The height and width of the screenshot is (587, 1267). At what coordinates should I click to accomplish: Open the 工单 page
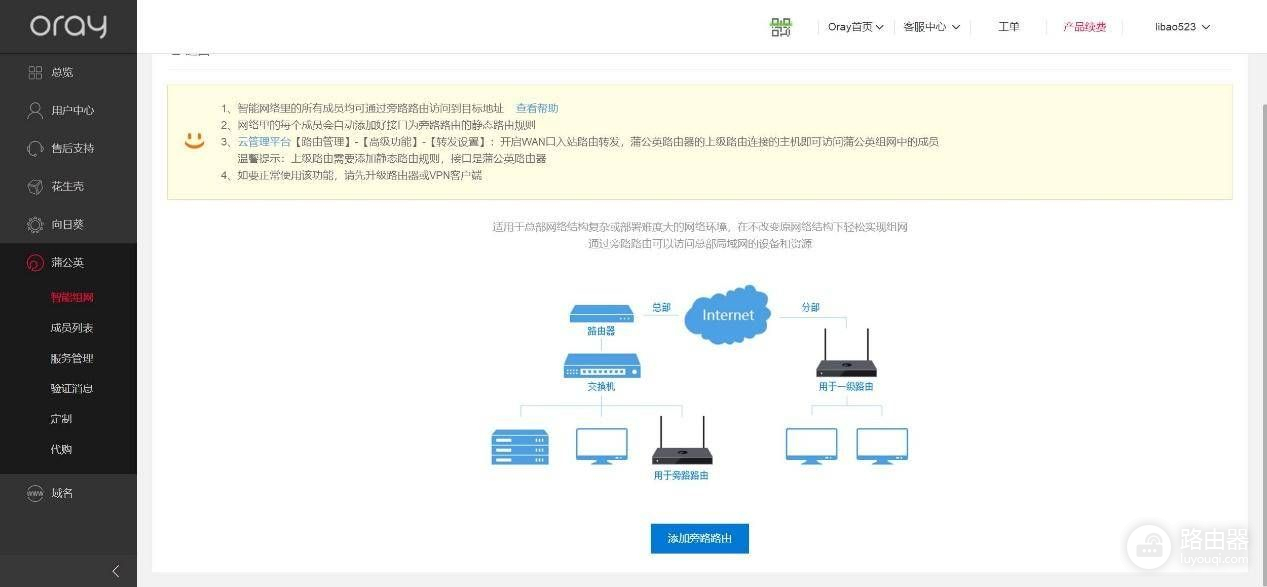pyautogui.click(x=1008, y=27)
